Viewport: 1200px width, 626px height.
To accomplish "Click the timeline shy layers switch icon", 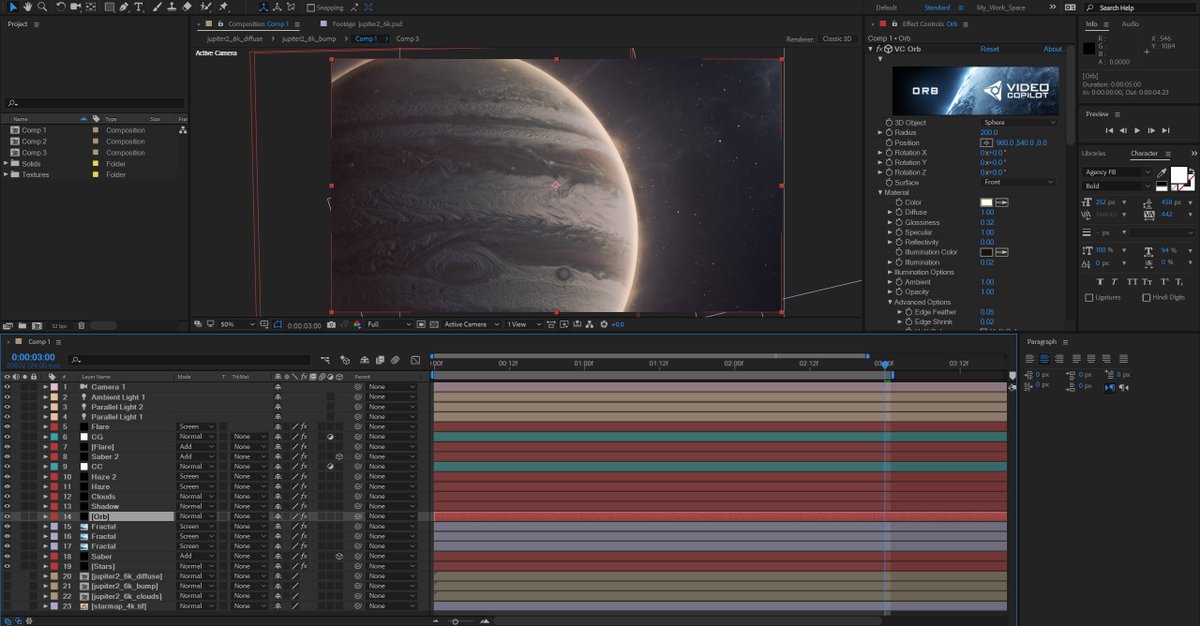I will coord(365,360).
